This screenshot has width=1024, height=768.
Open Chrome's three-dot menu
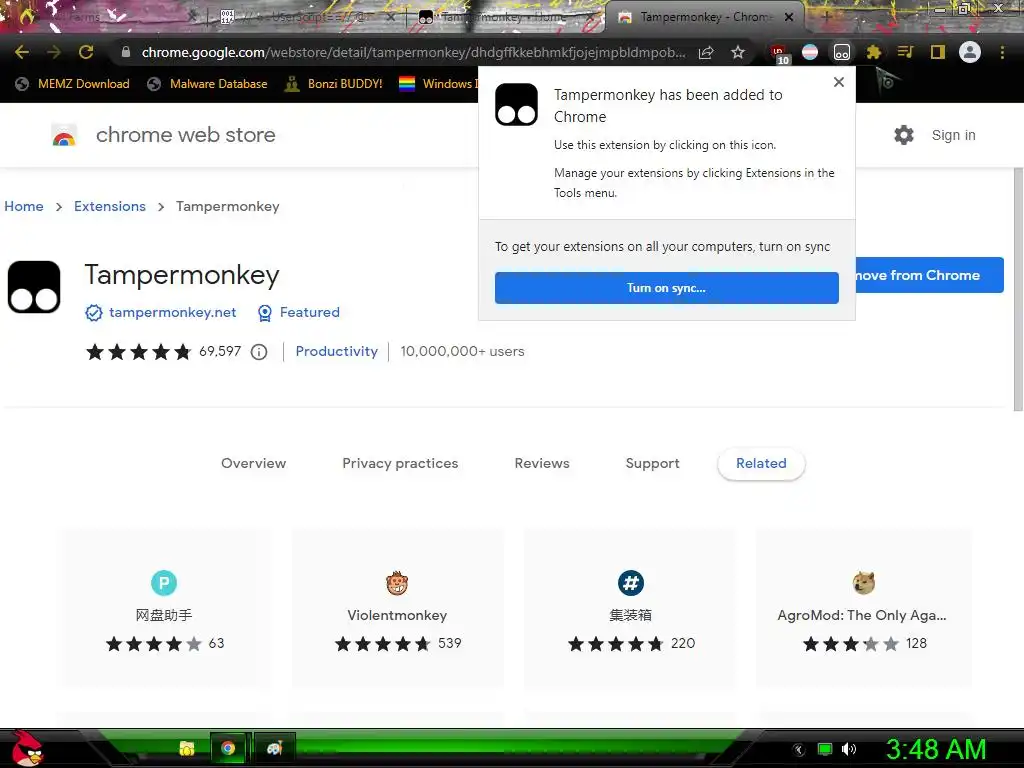[x=1002, y=52]
